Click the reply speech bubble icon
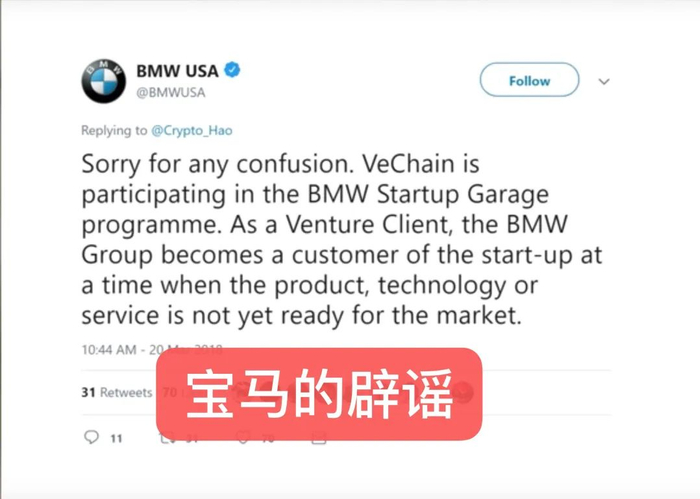This screenshot has height=499, width=700. coord(92,437)
